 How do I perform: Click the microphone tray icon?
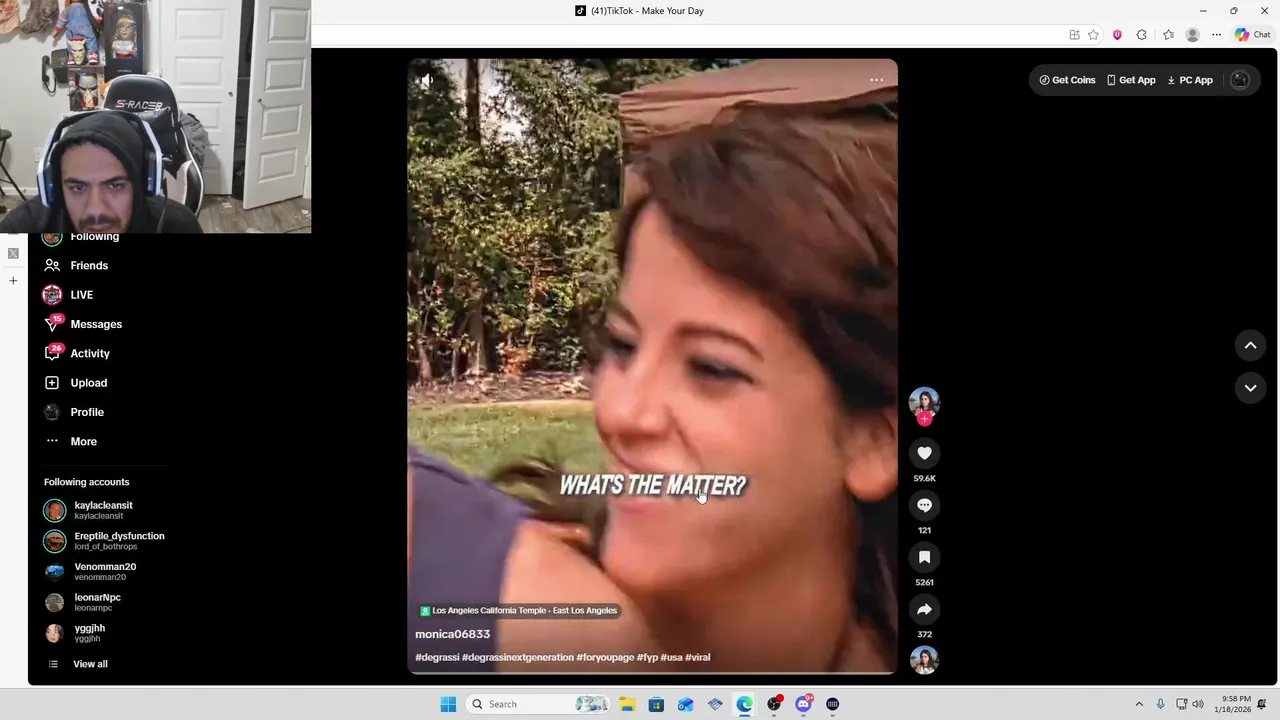[1160, 704]
